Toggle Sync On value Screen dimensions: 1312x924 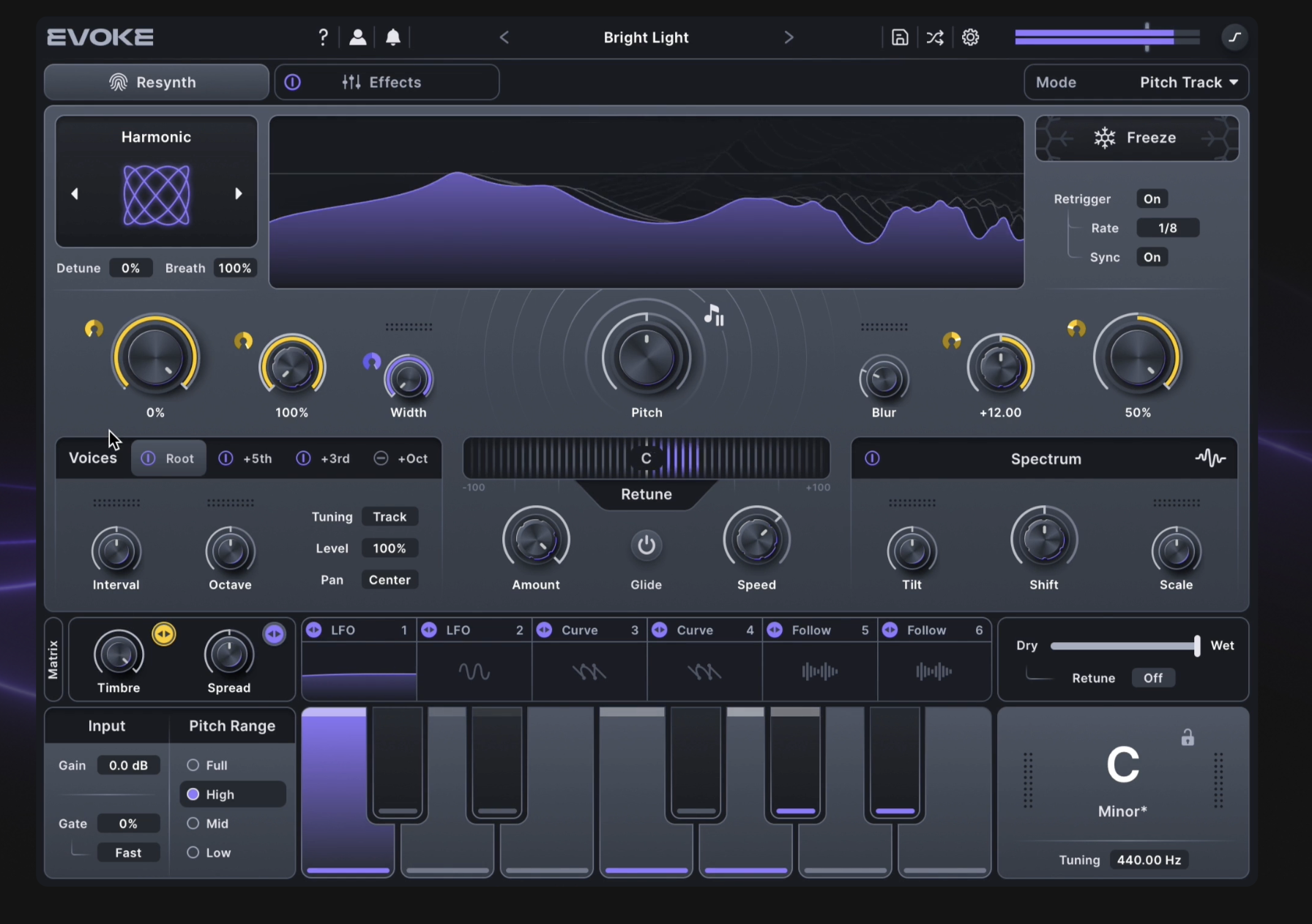pyautogui.click(x=1152, y=257)
